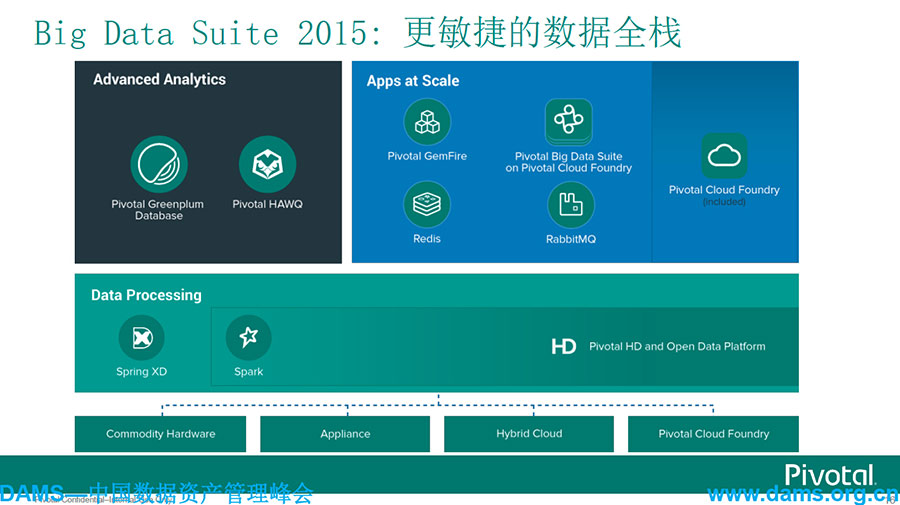
Task: Click the www.dams.org.cn link
Action: coord(803,494)
